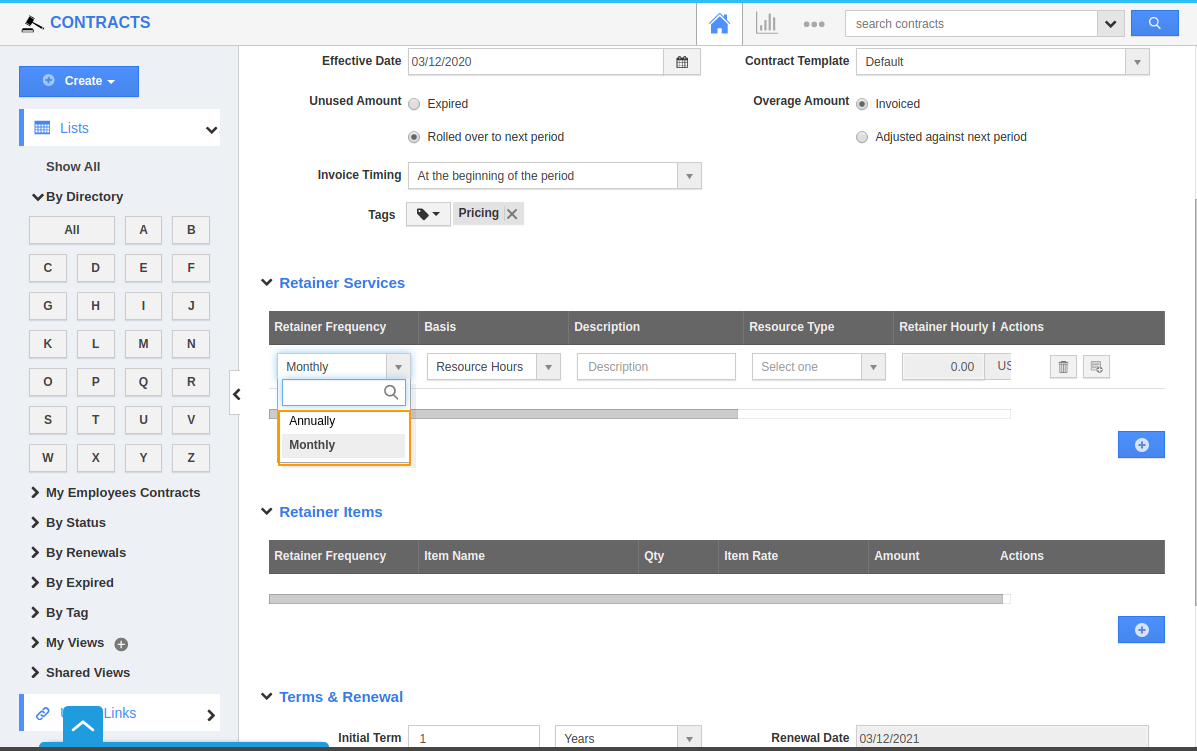Expand the Lists sidebar menu
This screenshot has height=751, width=1197.
click(211, 130)
